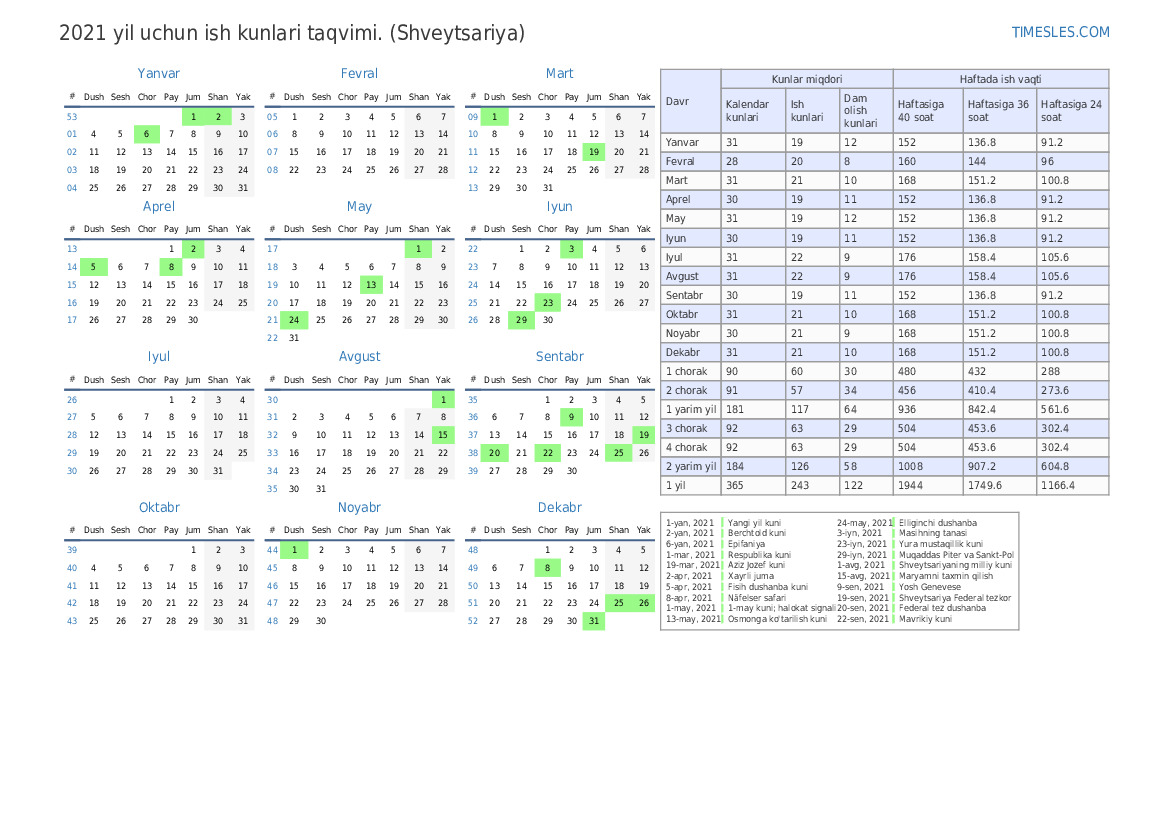The height and width of the screenshot is (827, 1169).
Task: Click green marker beside 'Yangi yil kuni'
Action: click(x=722, y=523)
